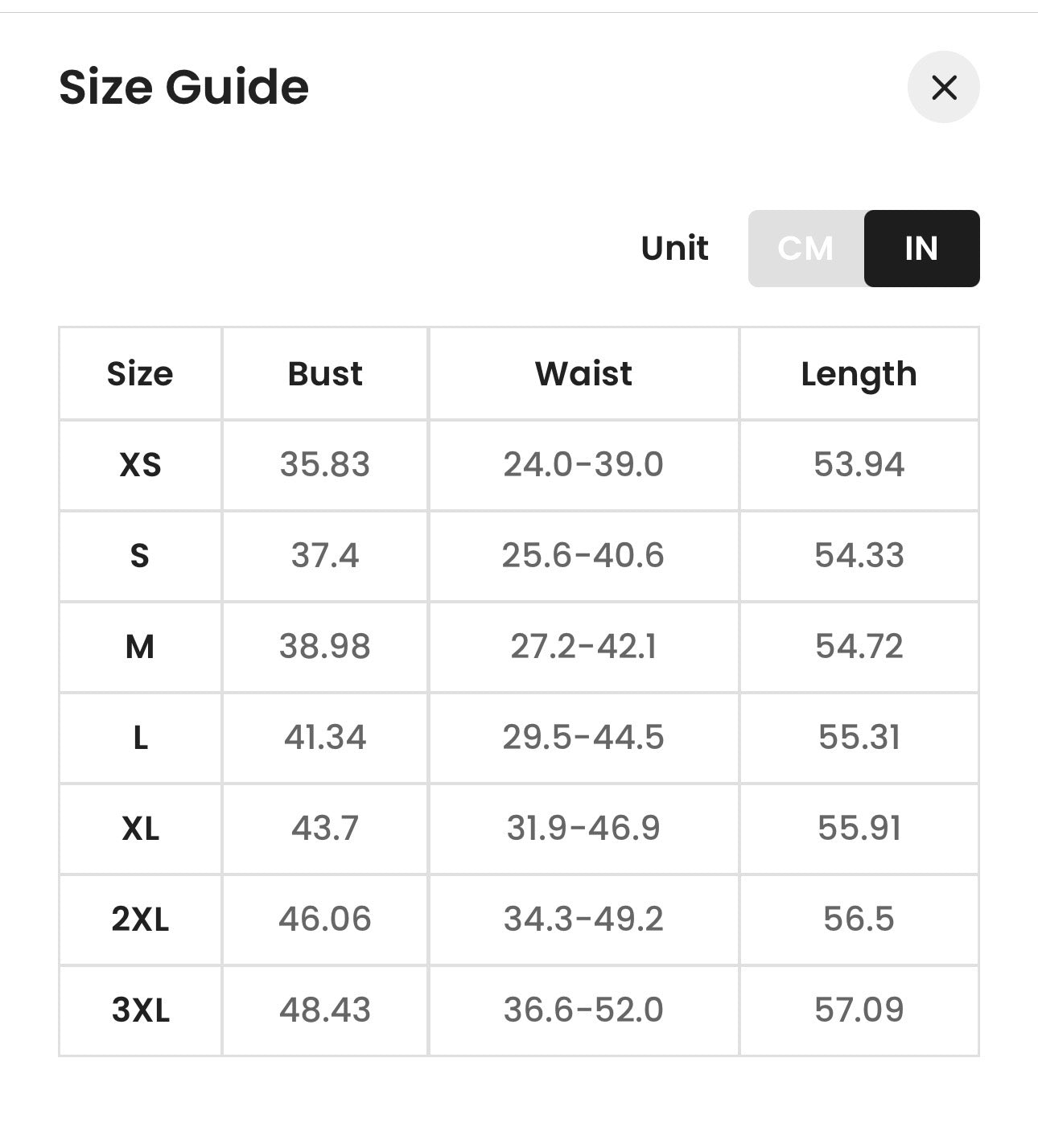This screenshot has width=1038, height=1148.
Task: Click the 46.06 bust cell for 2XL
Action: (325, 920)
